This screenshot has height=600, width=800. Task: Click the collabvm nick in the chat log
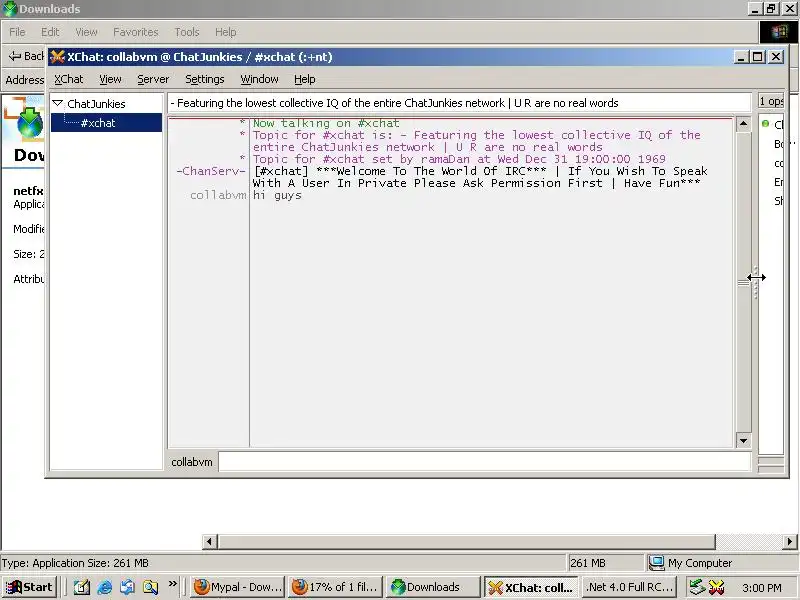click(218, 195)
